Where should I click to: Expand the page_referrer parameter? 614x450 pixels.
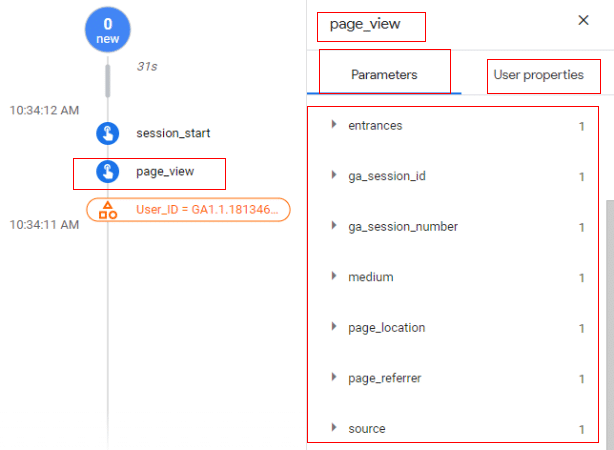334,378
